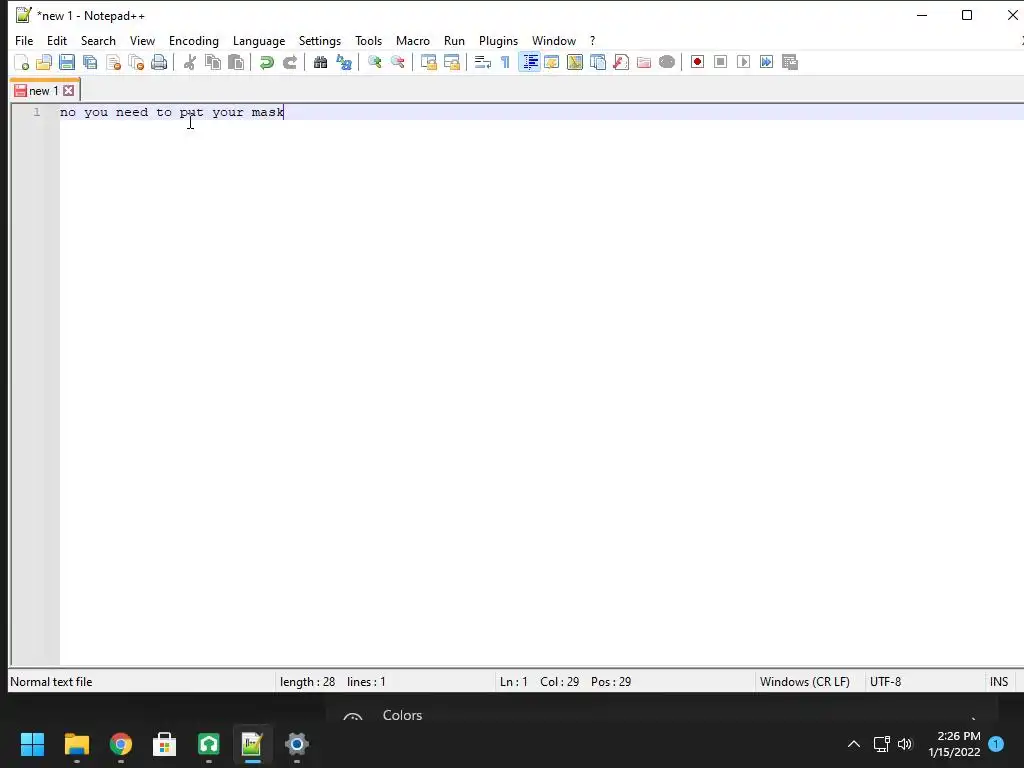Open Folder as Workspace icon

click(644, 62)
